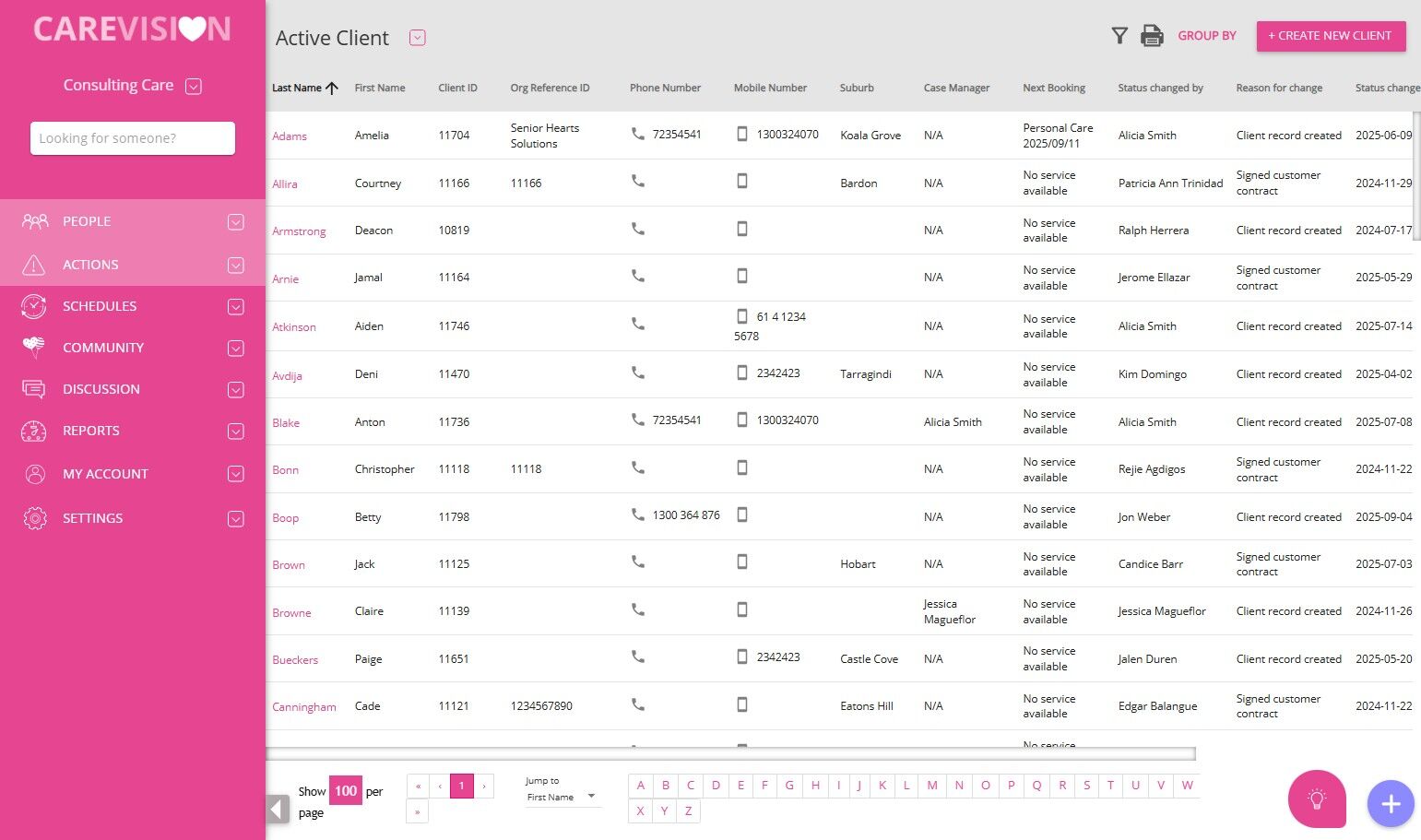Click the 100 per page button

pyautogui.click(x=346, y=791)
